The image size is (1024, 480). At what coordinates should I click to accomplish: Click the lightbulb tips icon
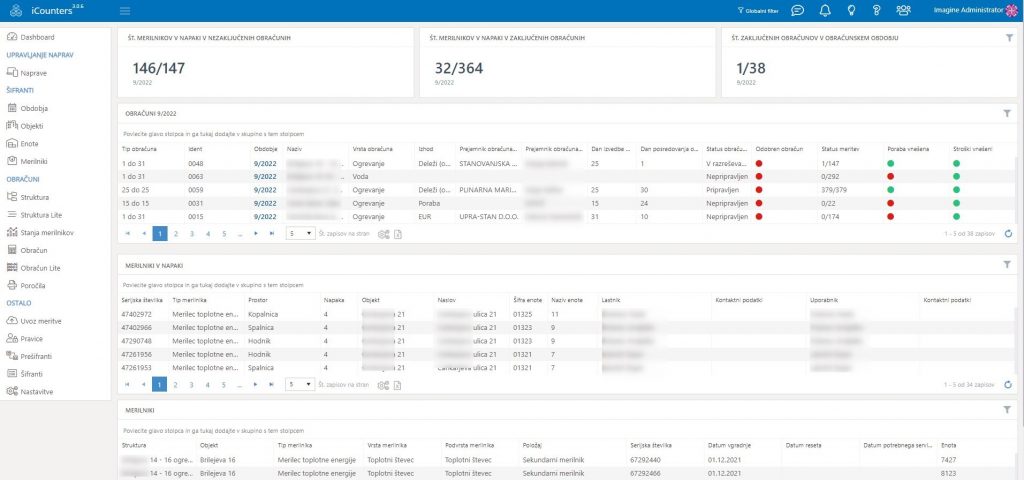(x=851, y=10)
